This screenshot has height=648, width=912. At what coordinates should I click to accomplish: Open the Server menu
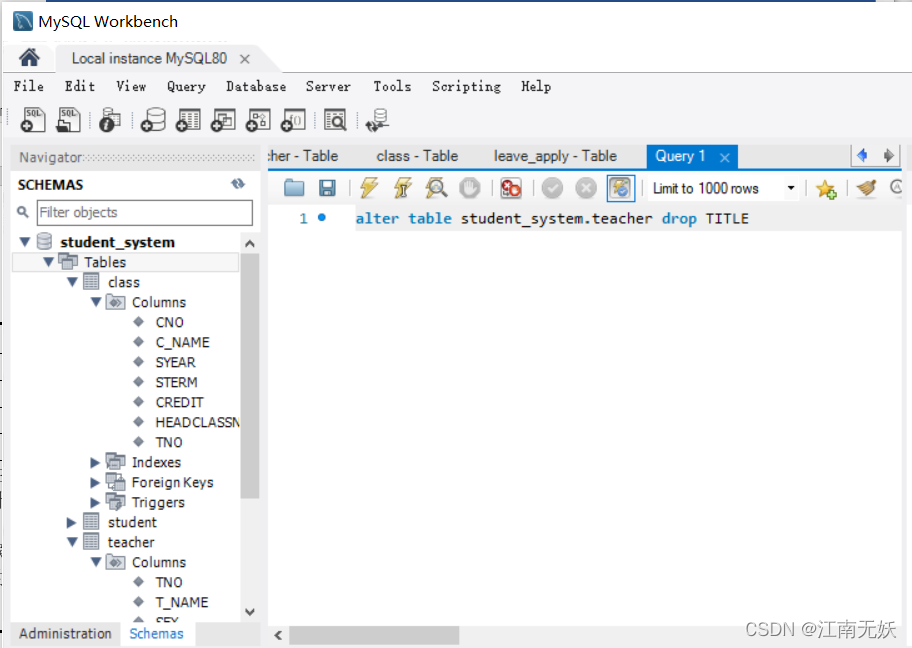(328, 86)
